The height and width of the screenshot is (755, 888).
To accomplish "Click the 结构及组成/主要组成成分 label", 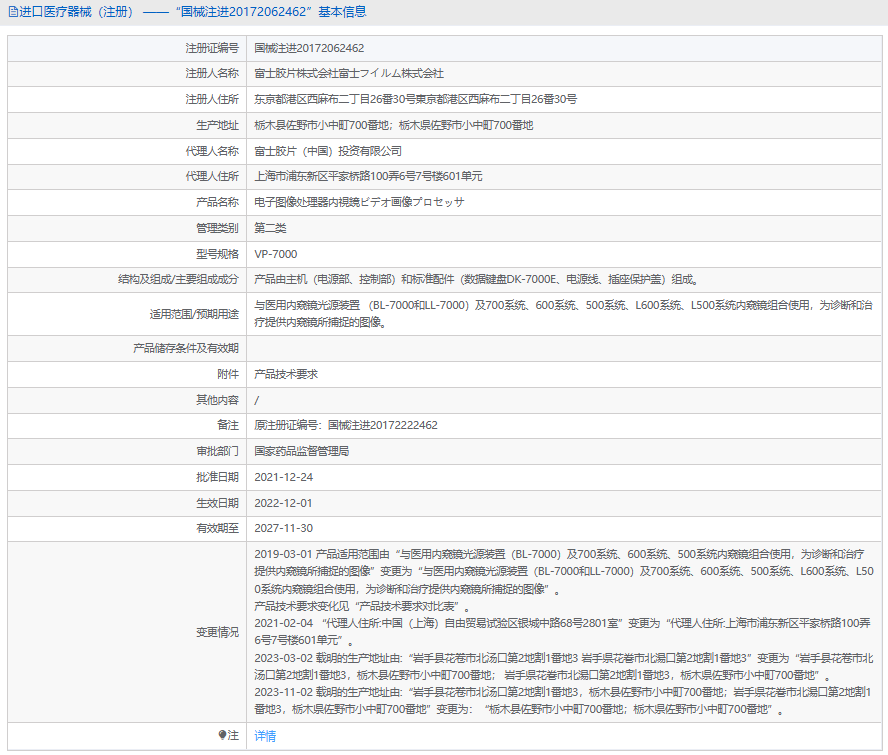I will (178, 279).
